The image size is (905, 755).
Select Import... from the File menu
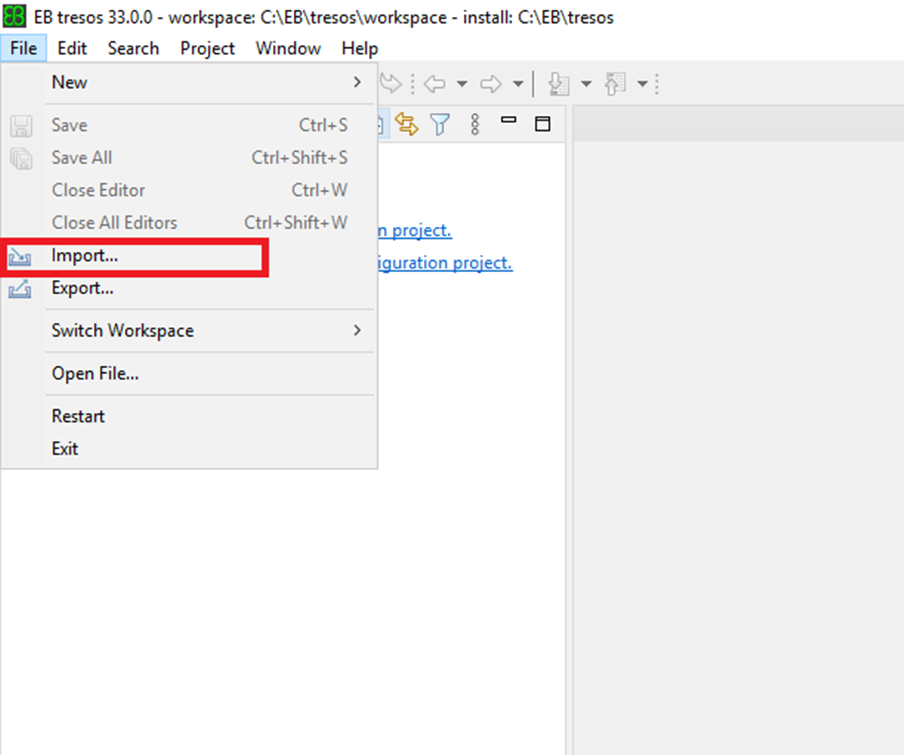(85, 256)
